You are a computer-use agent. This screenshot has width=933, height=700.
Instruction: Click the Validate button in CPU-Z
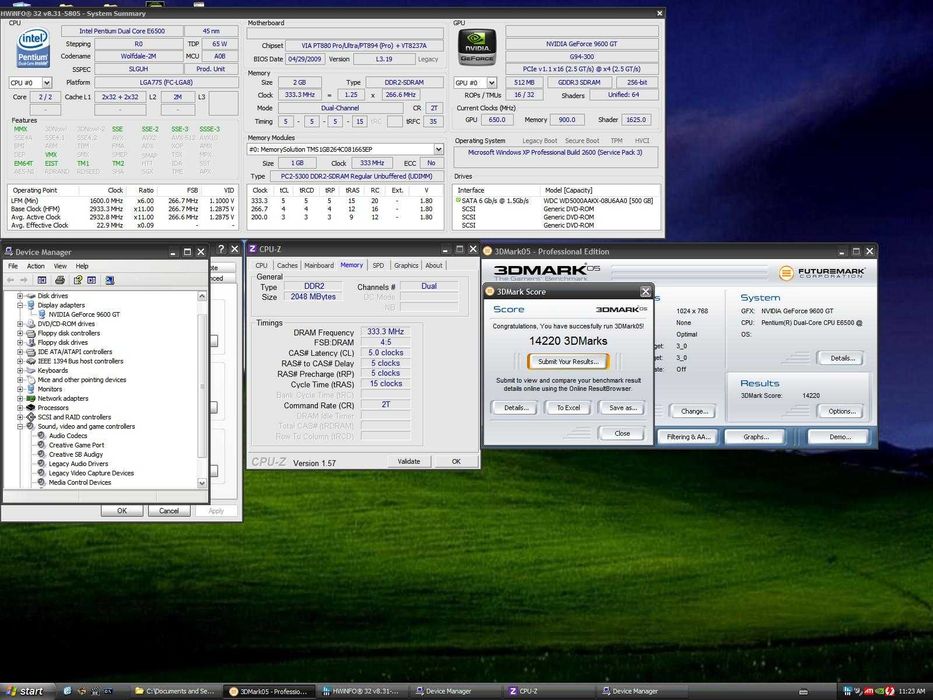click(408, 461)
